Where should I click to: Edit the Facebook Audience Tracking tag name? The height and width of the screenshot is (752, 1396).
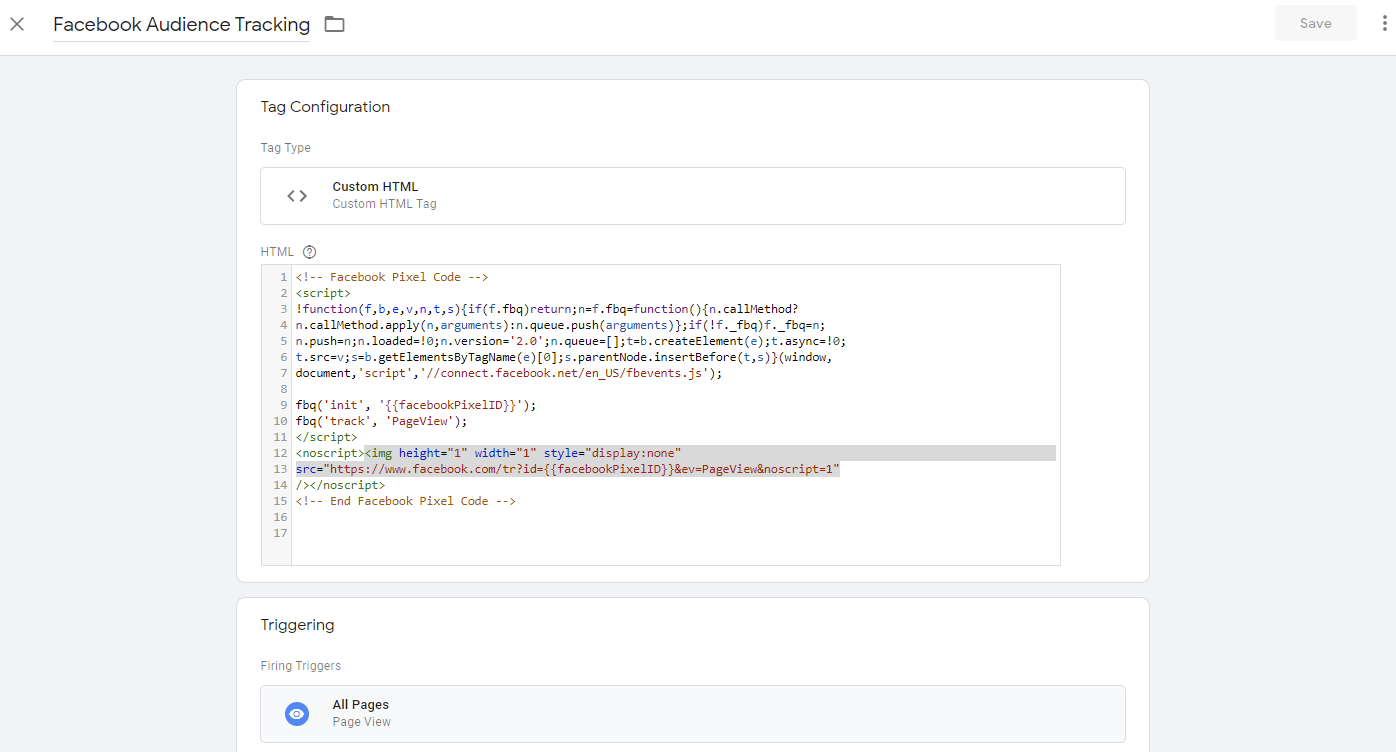tap(181, 24)
